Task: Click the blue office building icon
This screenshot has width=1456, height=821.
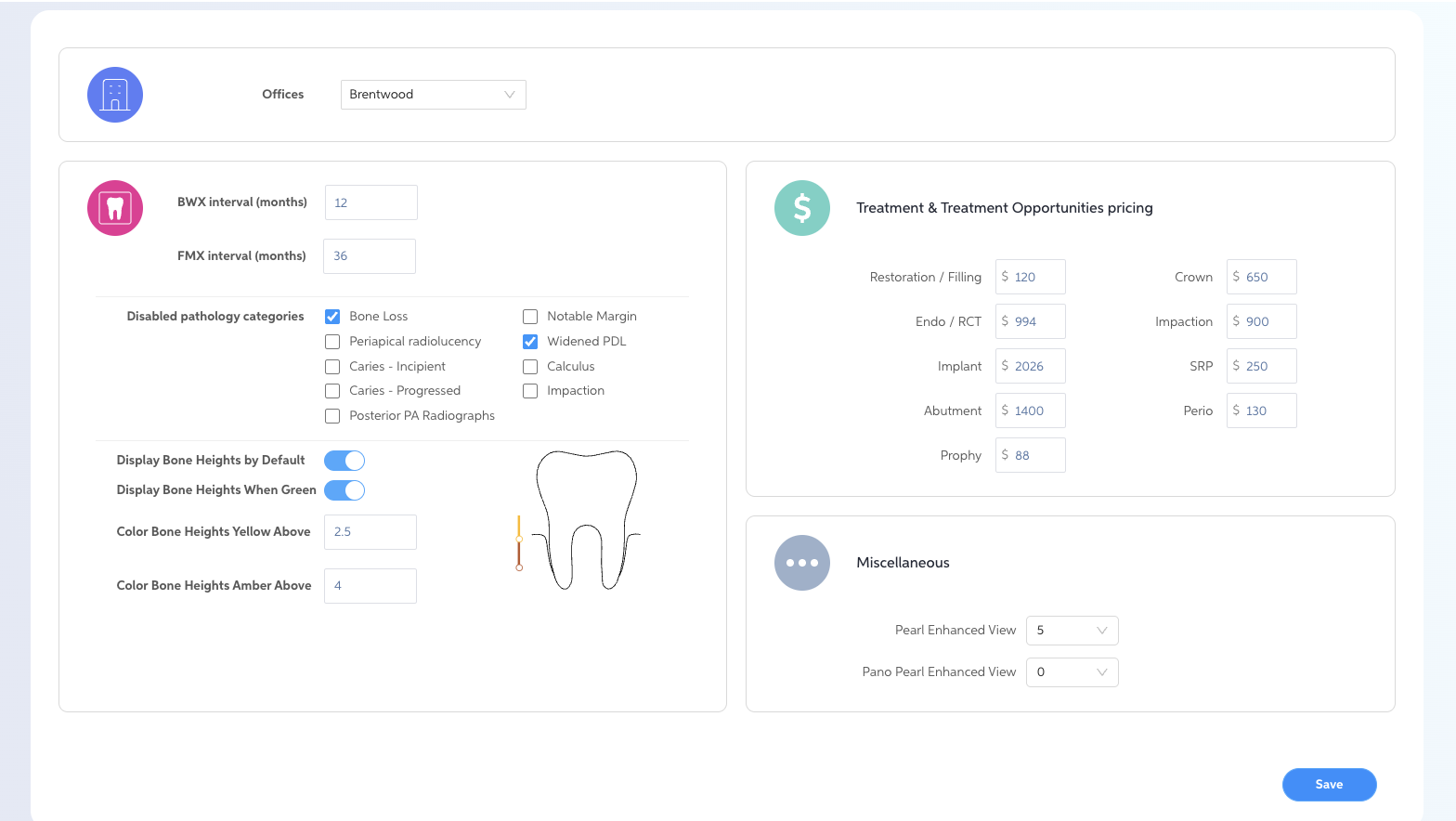Action: coord(115,95)
